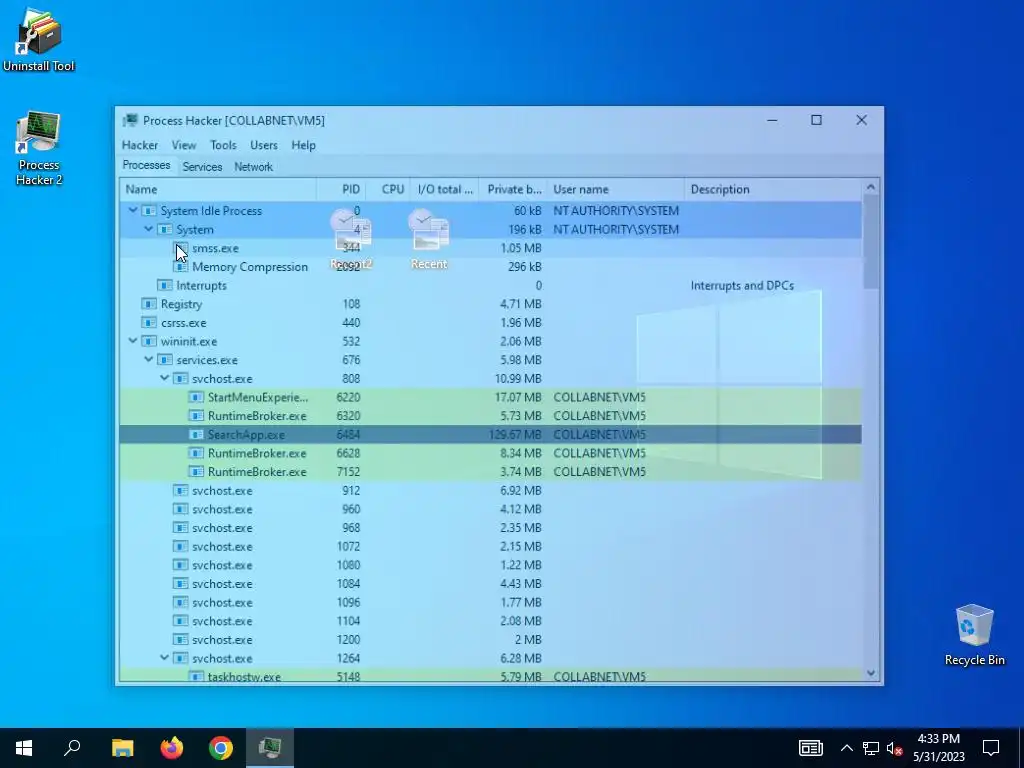Sort by Private bytes column header

(x=513, y=189)
